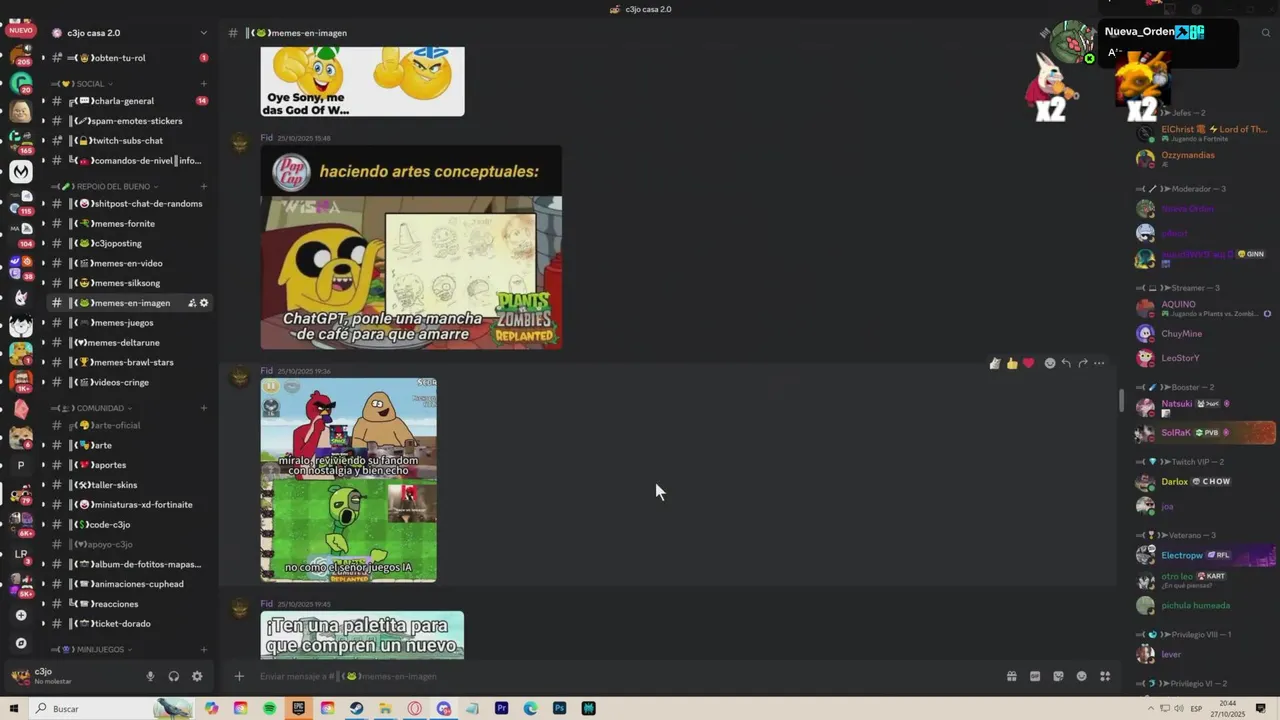React with thumbs up on hovered message
Viewport: 1280px width, 720px height.
(1012, 363)
